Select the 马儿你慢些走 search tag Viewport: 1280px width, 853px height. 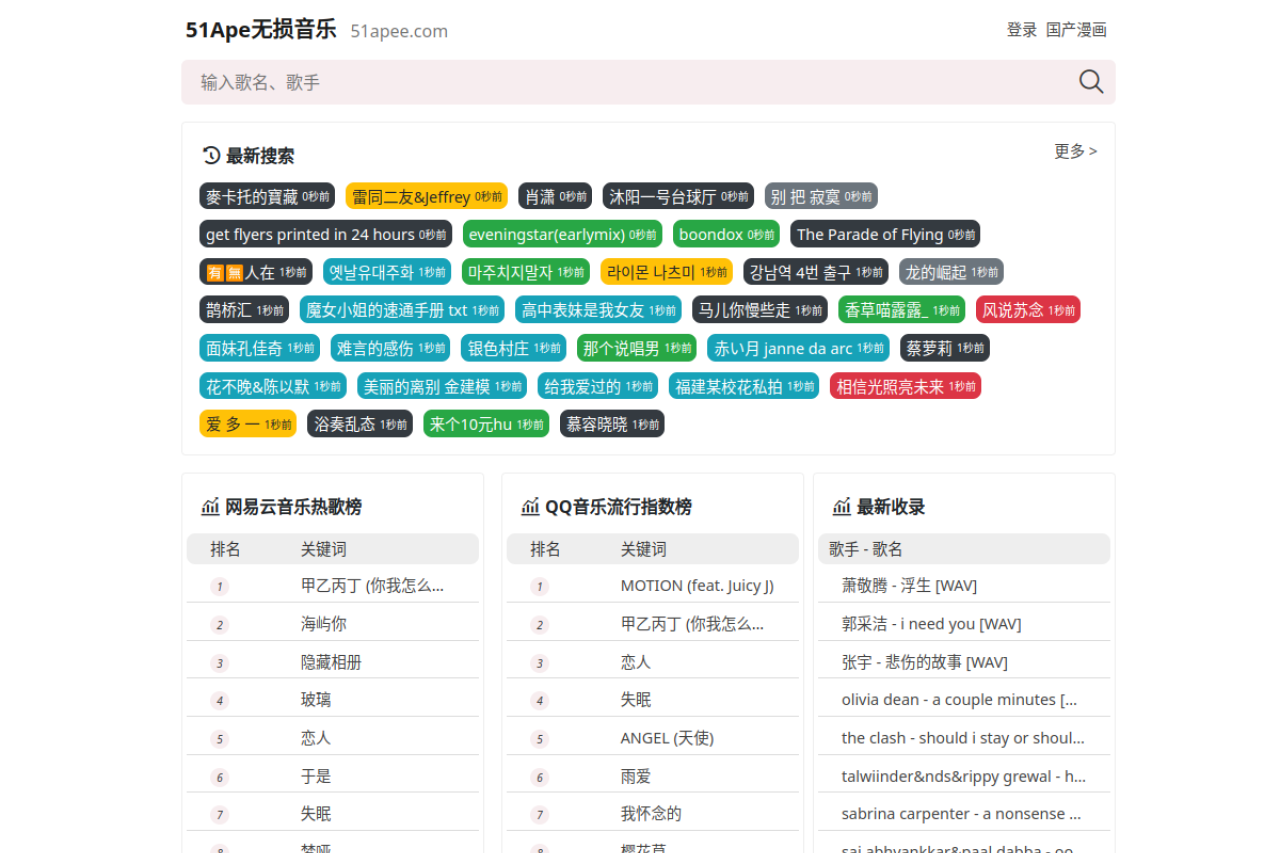[760, 310]
